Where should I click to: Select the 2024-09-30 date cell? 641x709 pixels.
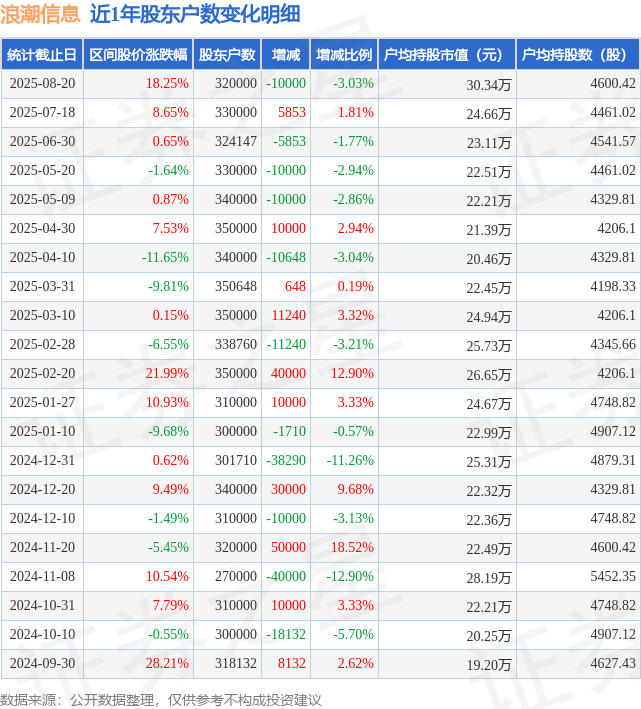42,663
